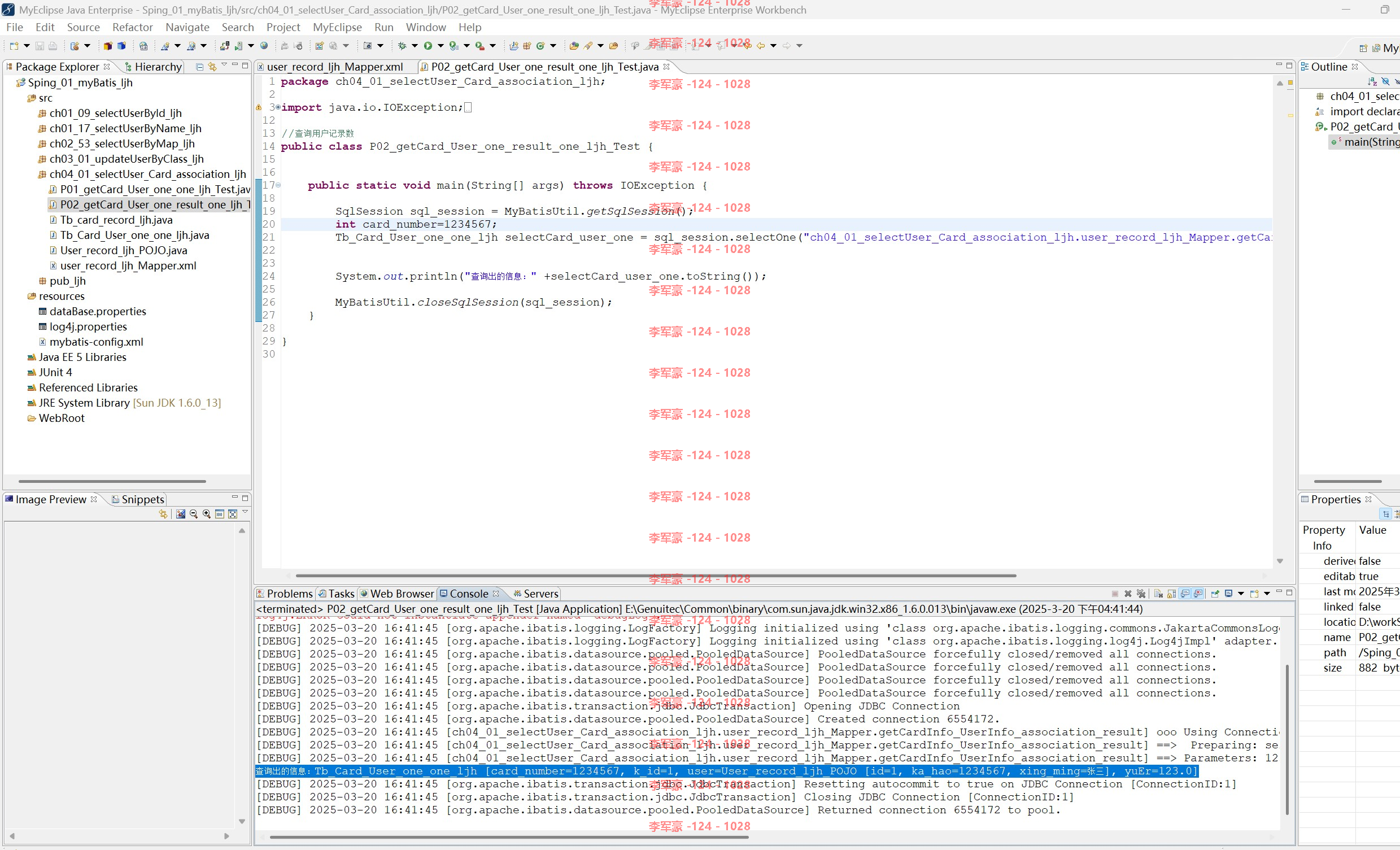
Task: Open the New wizard dropdown arrow
Action: [26, 46]
